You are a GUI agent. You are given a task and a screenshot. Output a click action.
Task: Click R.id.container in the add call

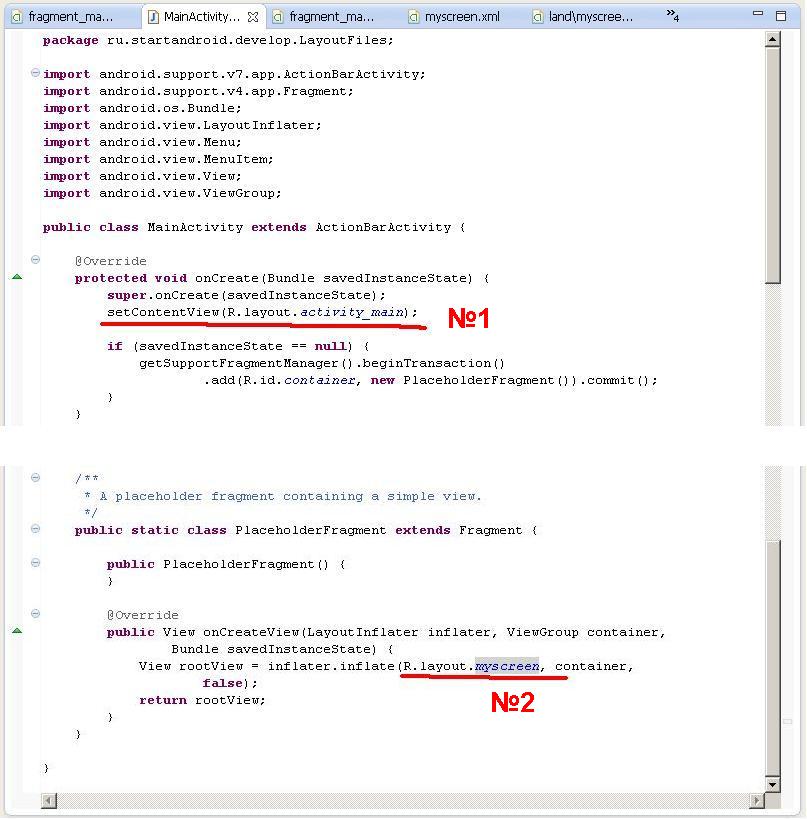coord(300,380)
